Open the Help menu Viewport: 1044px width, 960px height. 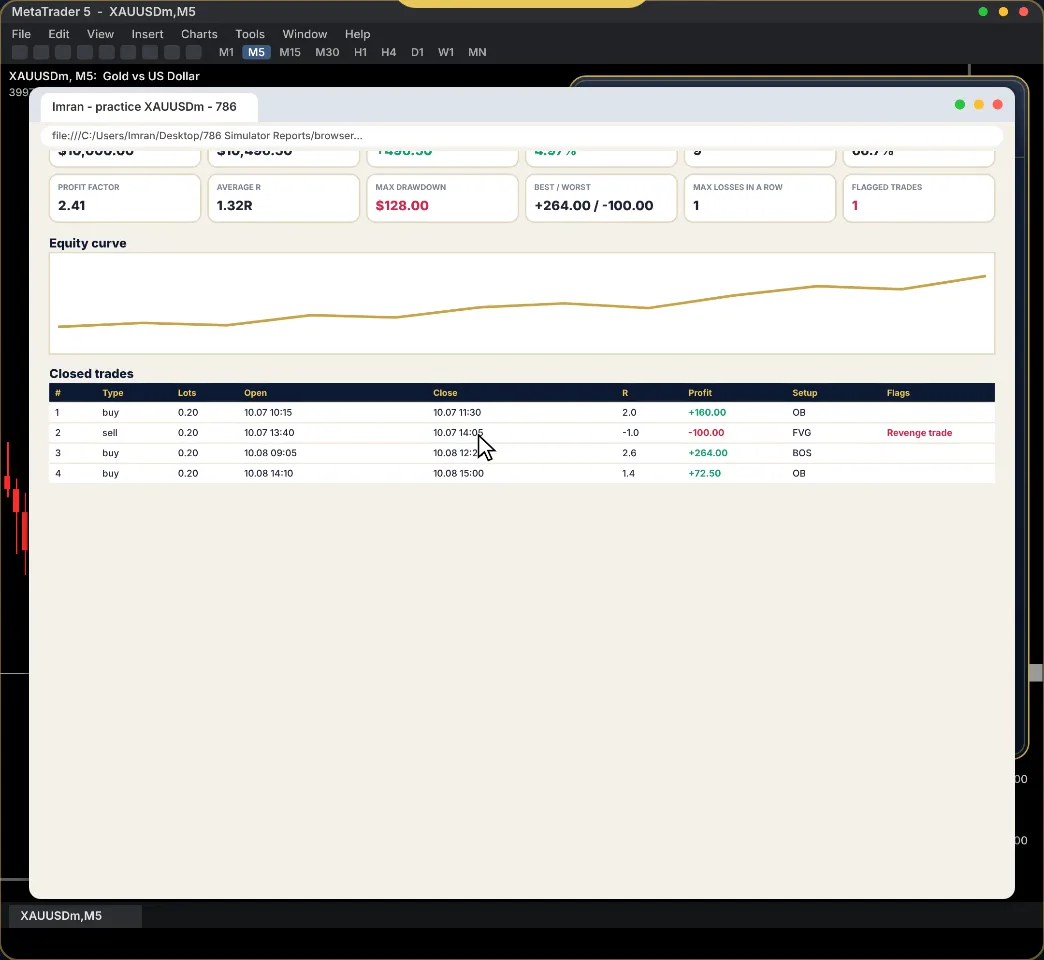tap(358, 34)
